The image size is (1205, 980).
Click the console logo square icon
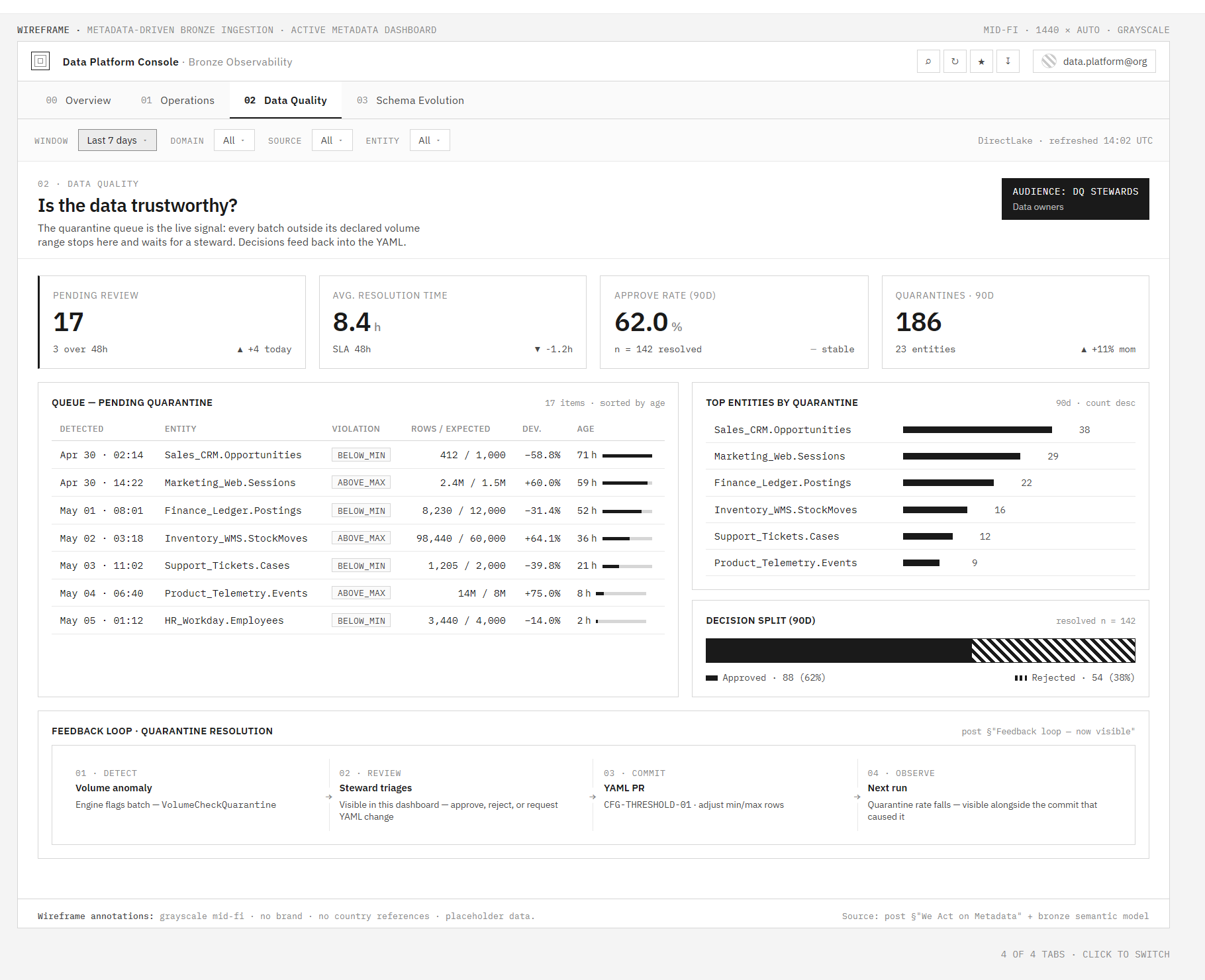[x=40, y=61]
